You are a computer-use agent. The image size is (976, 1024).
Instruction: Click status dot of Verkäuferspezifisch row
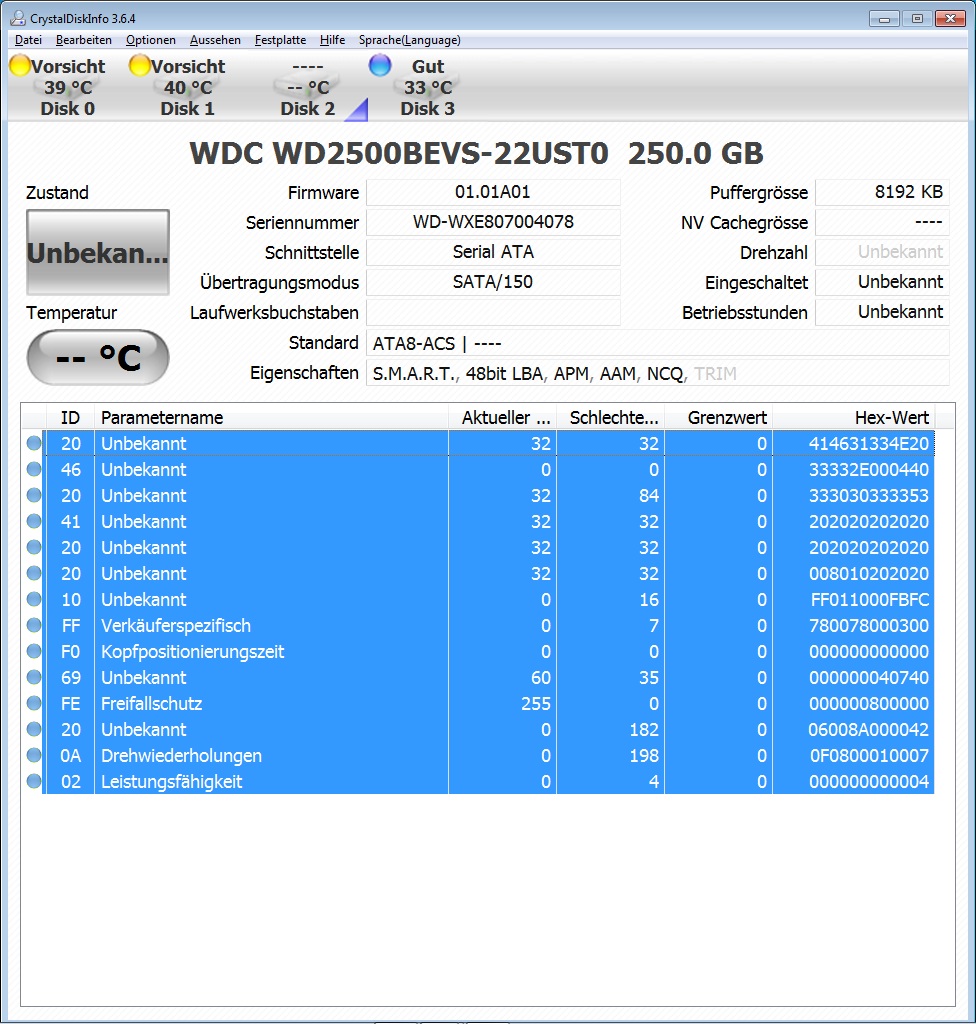pos(34,626)
